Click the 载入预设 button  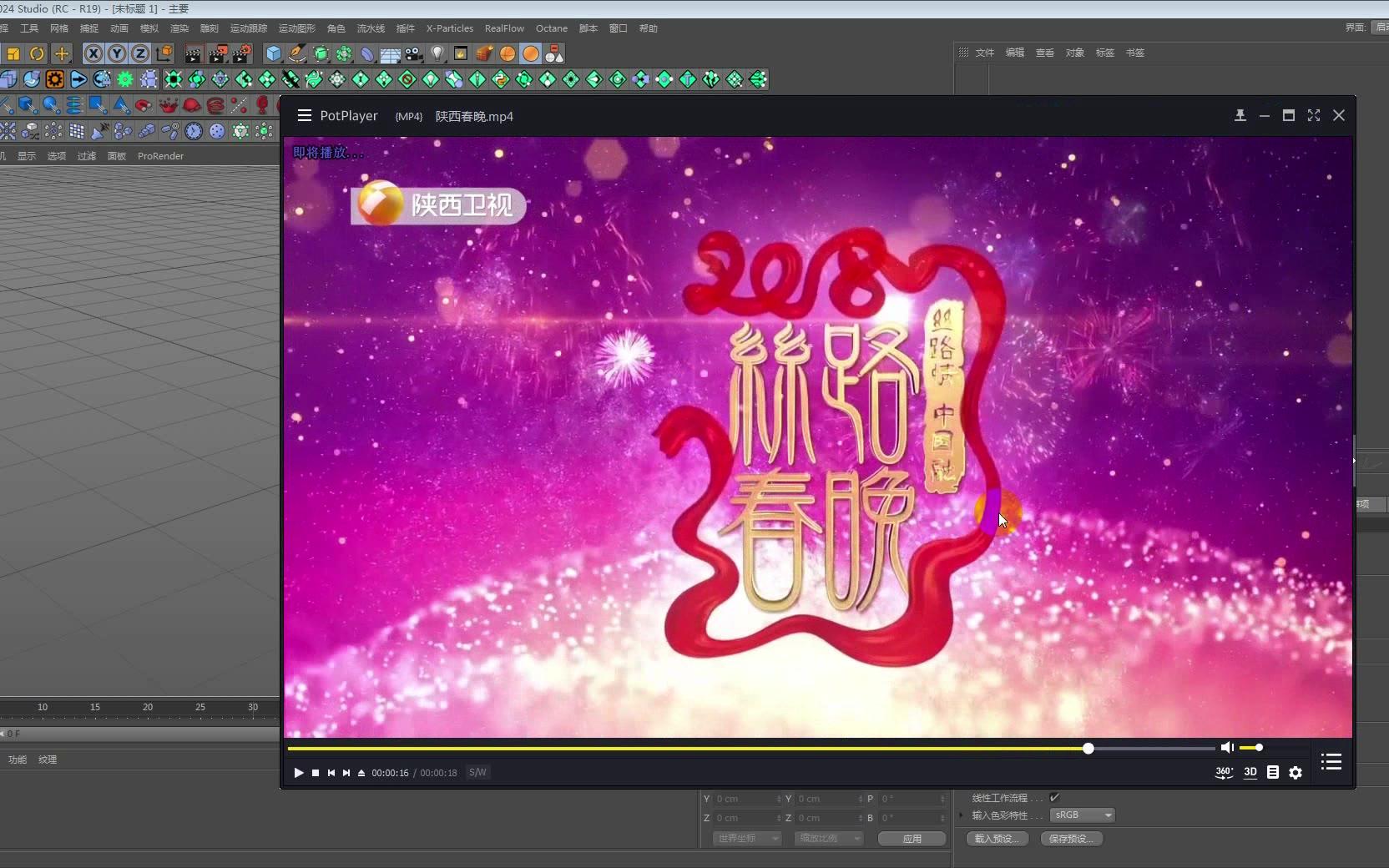[998, 839]
